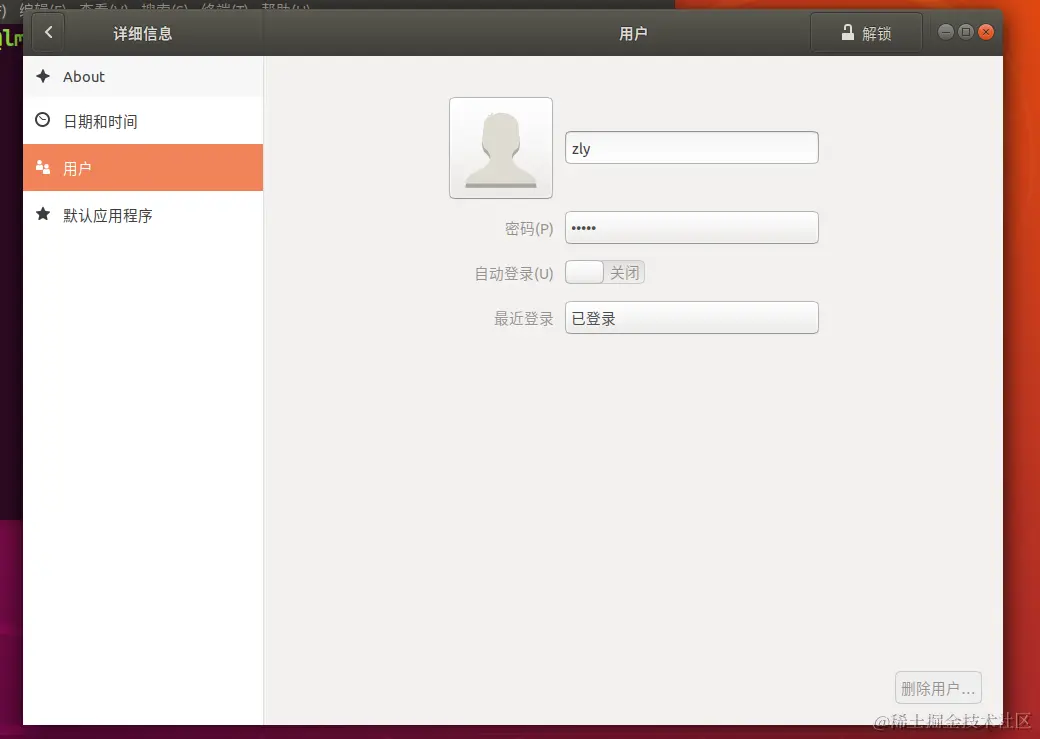Close the settings window
Screen dimensions: 1040x739
(986, 32)
